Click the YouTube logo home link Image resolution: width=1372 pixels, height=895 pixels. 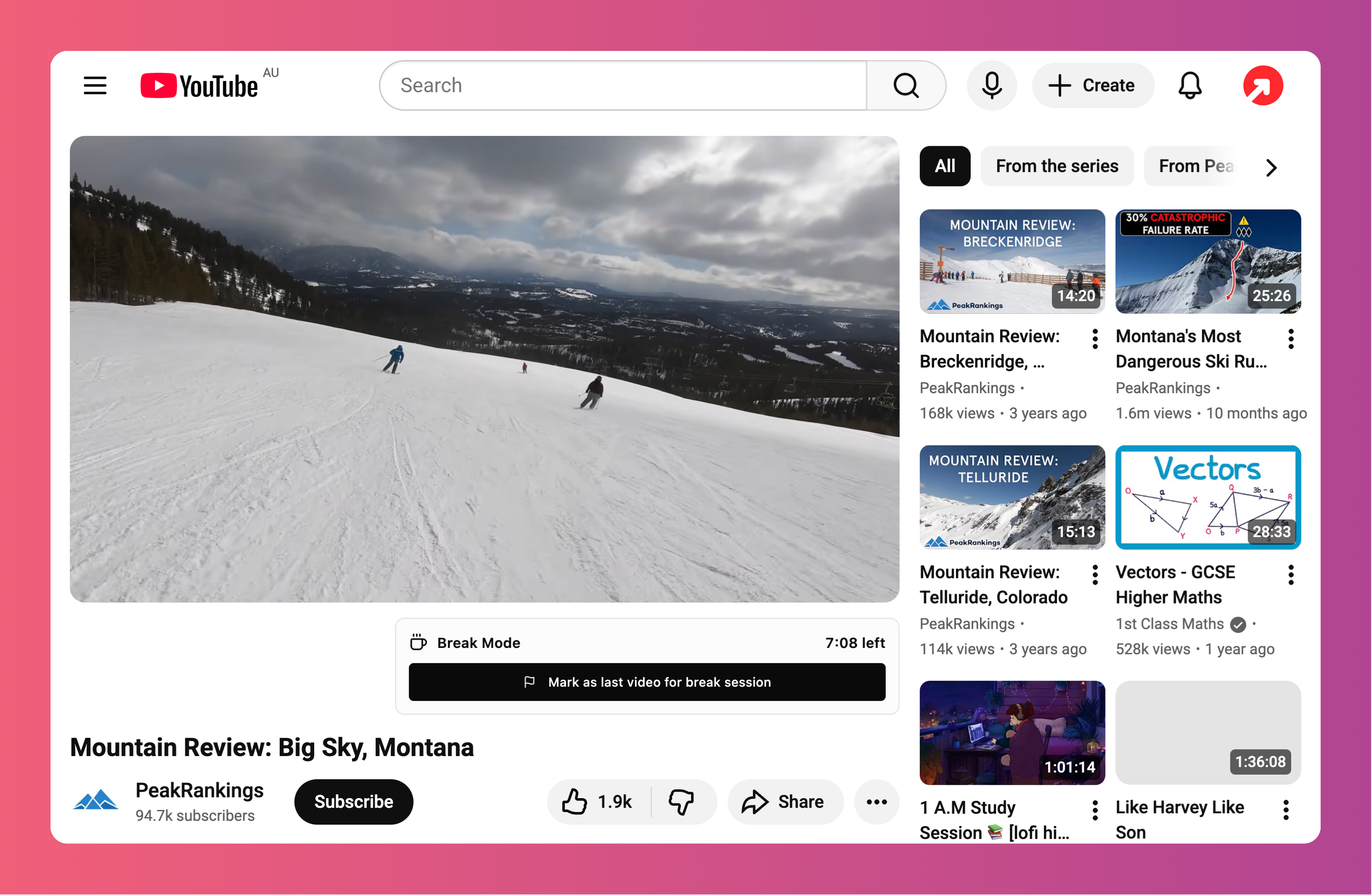coord(199,85)
